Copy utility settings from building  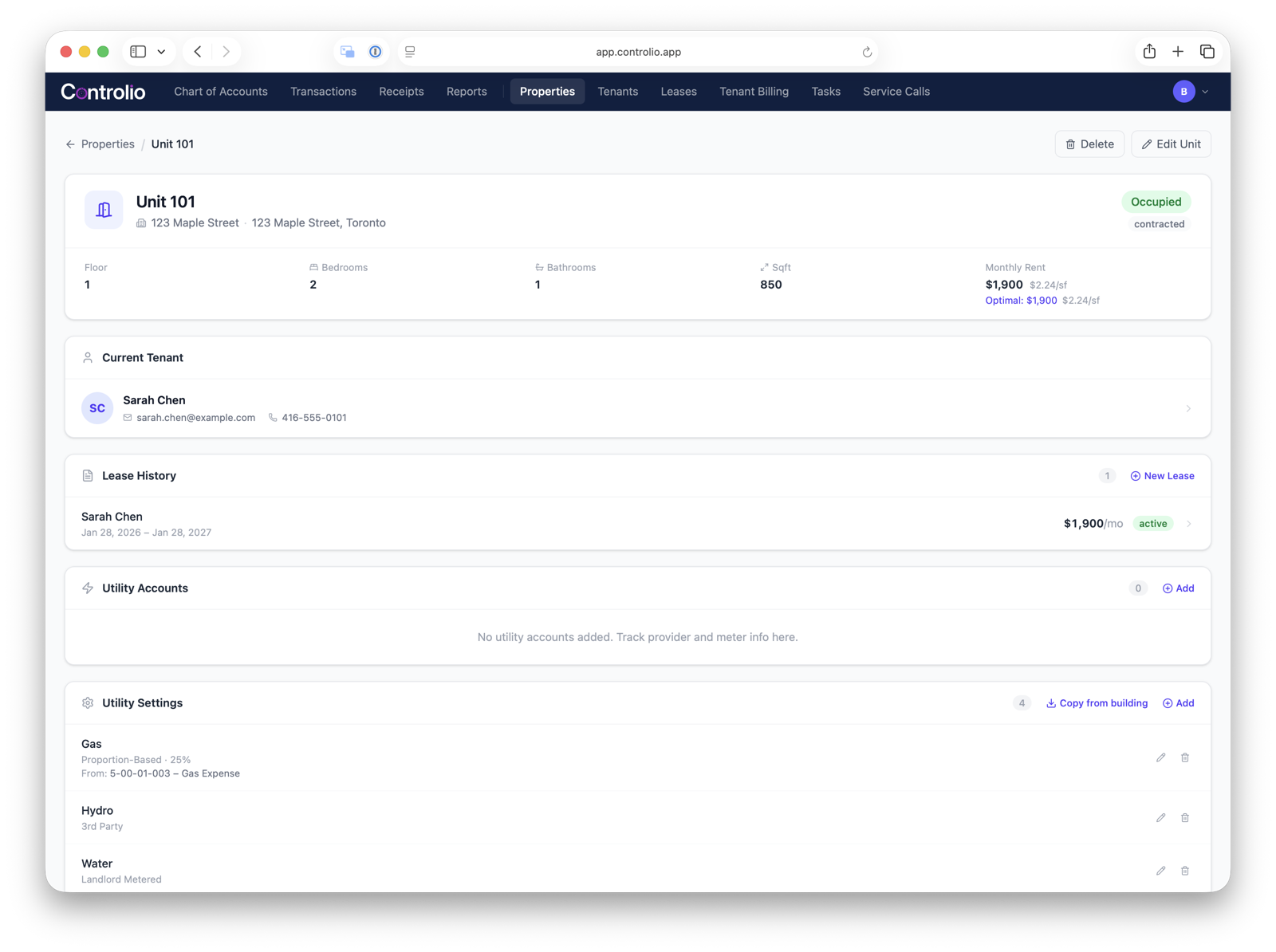[1097, 703]
